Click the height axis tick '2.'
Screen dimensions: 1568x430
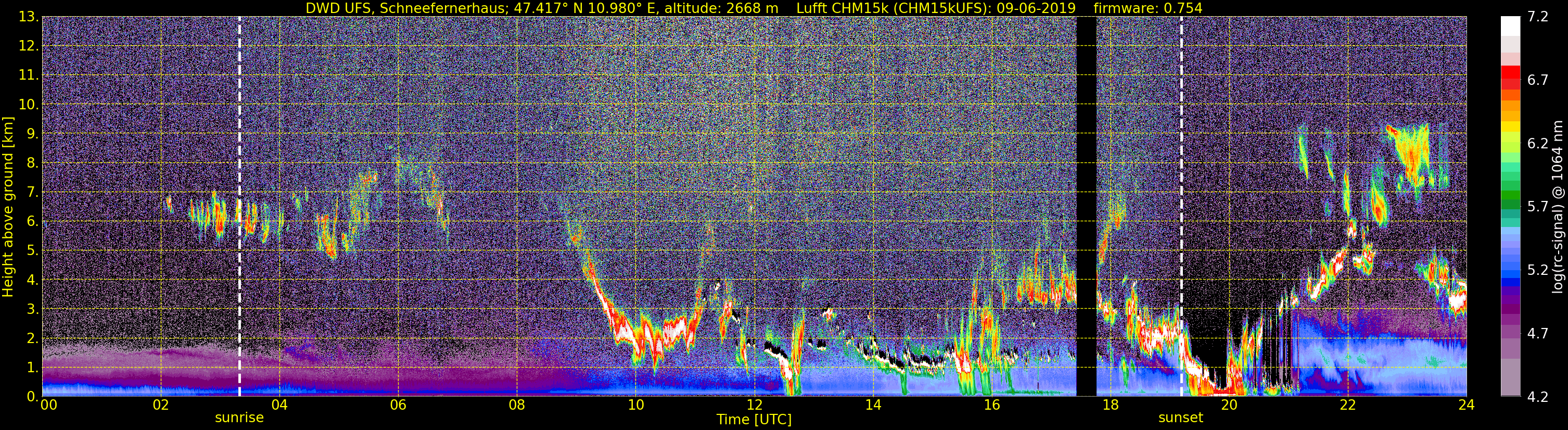click(x=32, y=338)
